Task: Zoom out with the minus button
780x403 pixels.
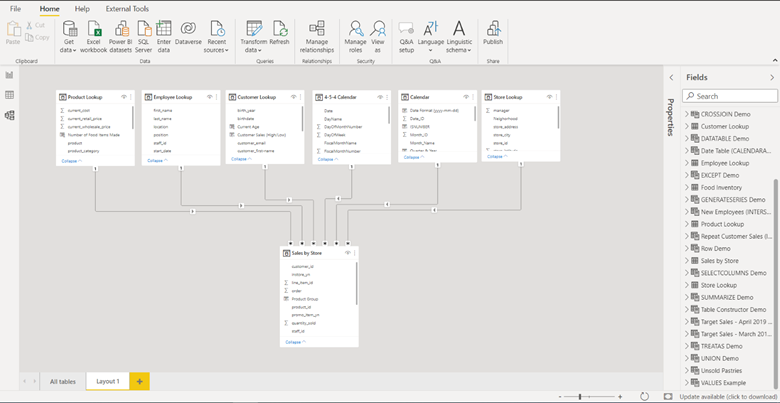Action: pos(560,397)
